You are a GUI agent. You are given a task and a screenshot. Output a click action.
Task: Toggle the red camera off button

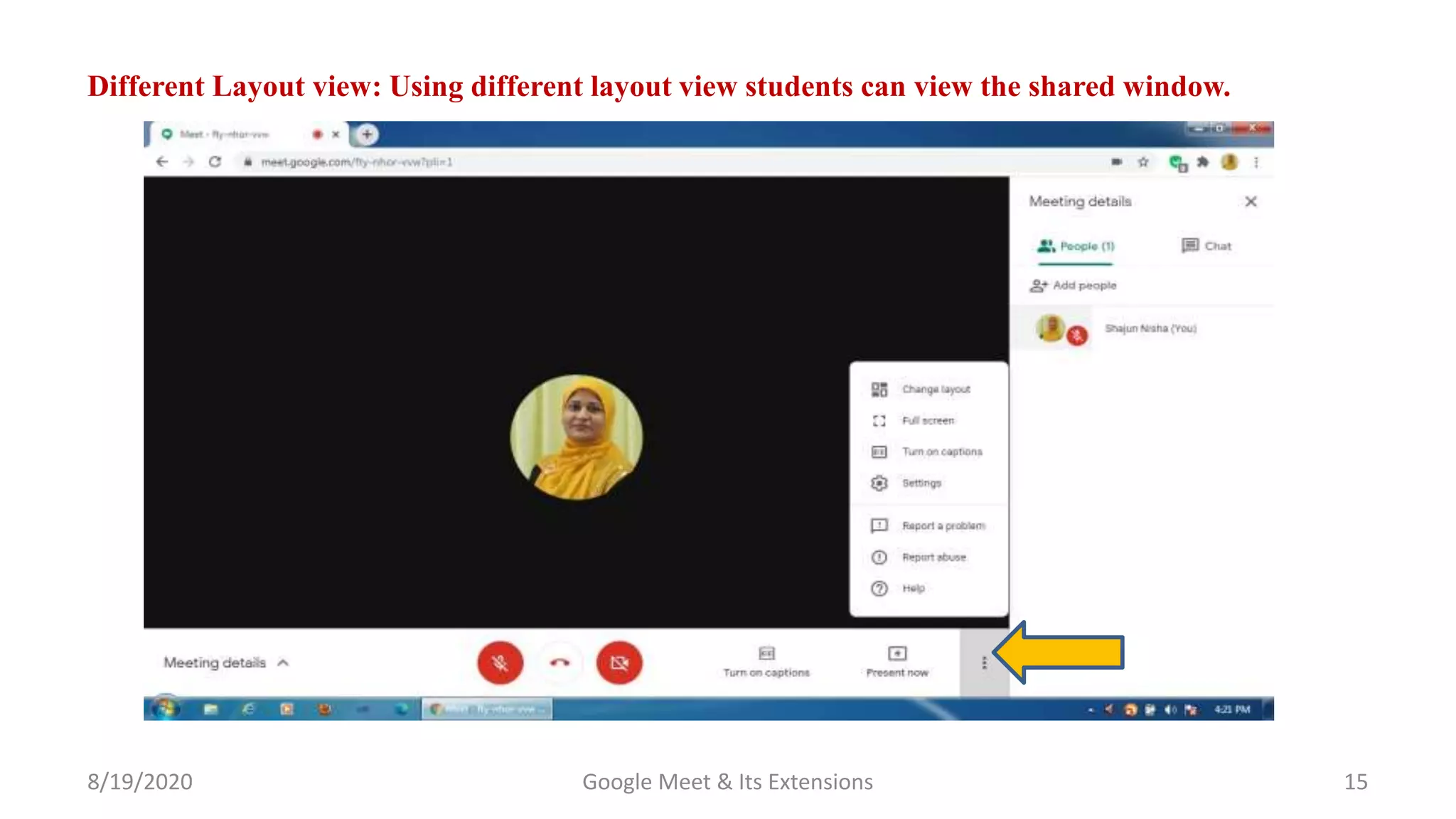coord(619,663)
